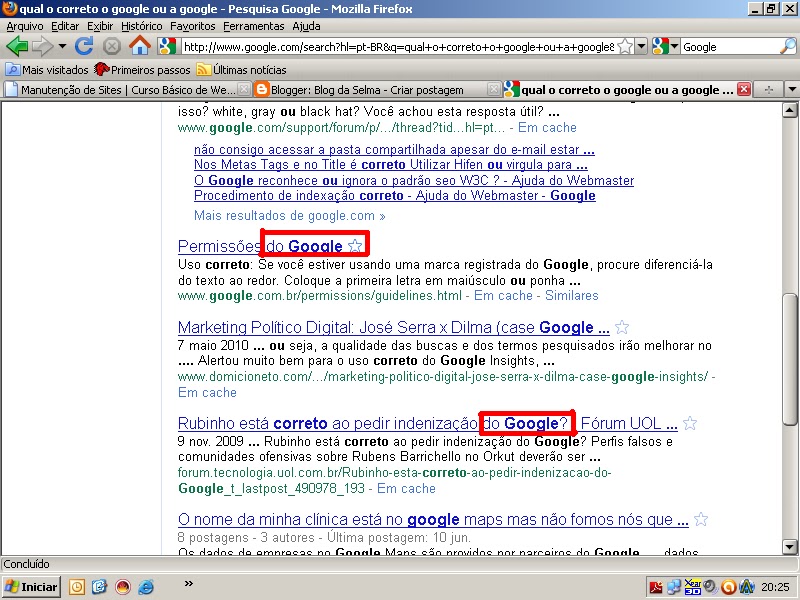The height and width of the screenshot is (600, 800).
Task: Open the Ferramentas menu
Action: click(x=254, y=26)
